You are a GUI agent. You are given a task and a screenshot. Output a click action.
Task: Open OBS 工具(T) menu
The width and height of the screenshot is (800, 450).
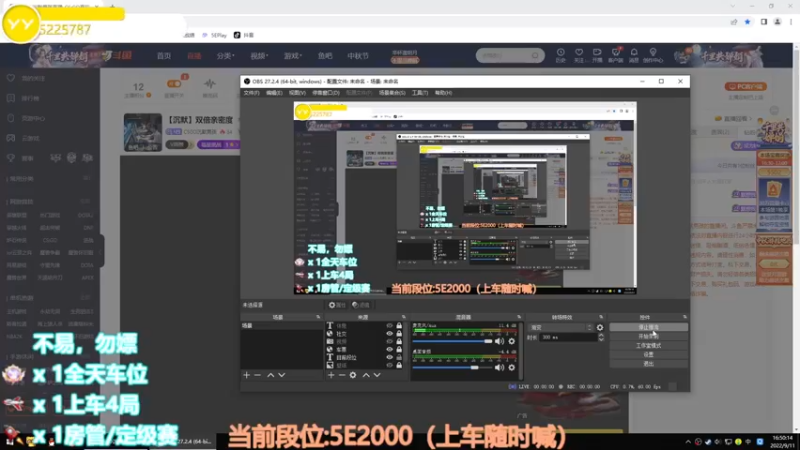coord(420,93)
